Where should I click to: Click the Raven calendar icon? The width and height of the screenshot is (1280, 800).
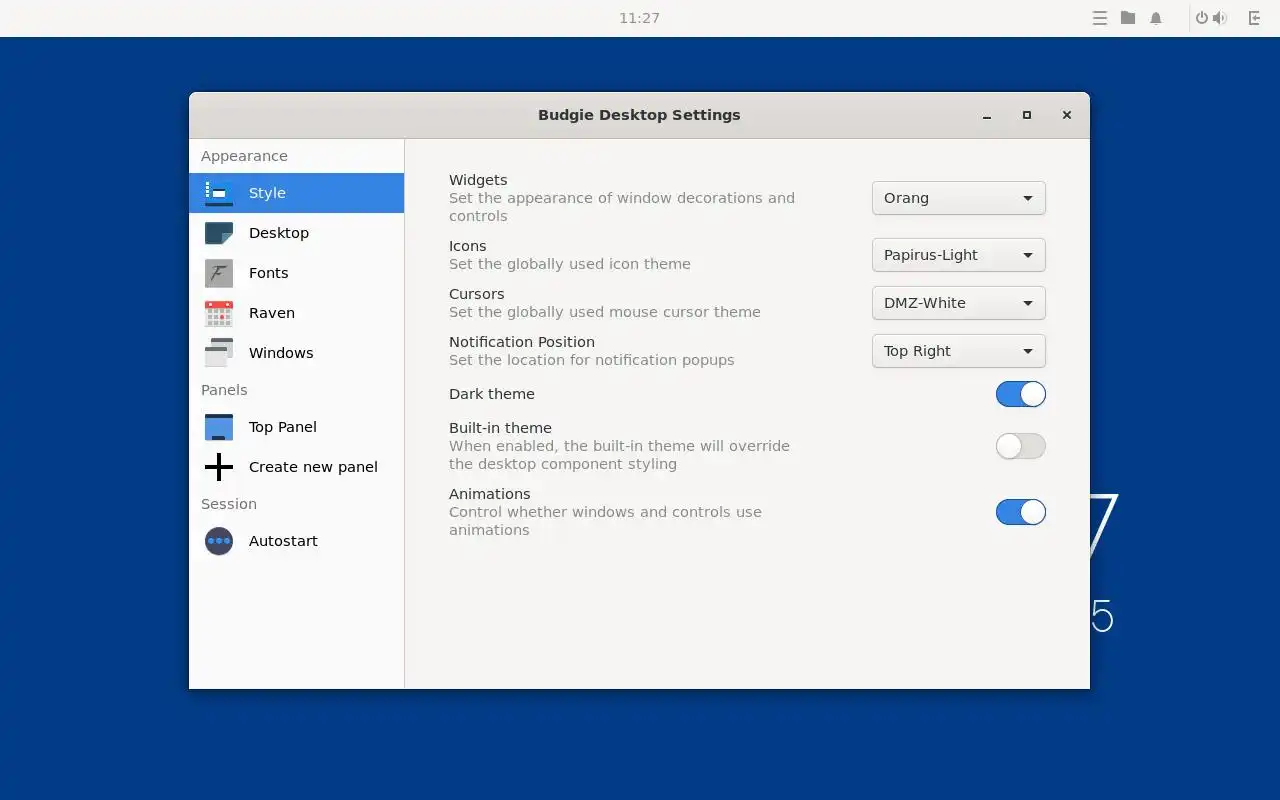[x=219, y=313]
